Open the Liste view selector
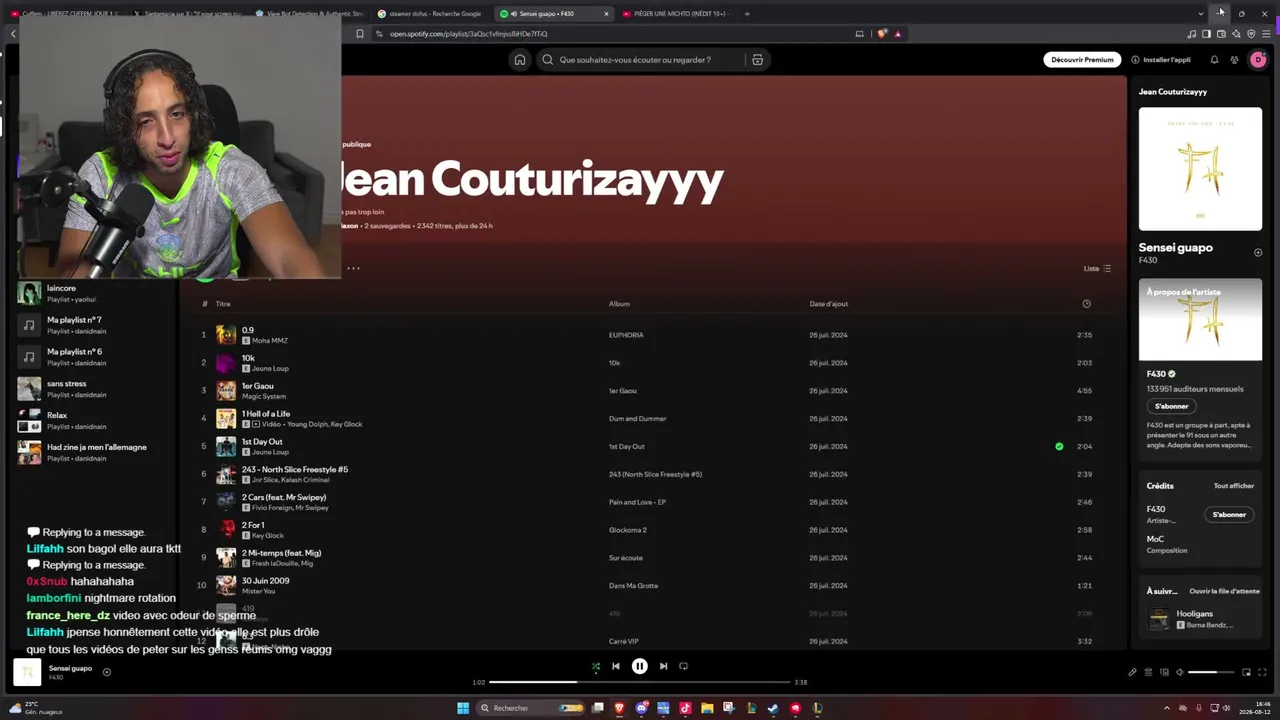 coord(1097,268)
